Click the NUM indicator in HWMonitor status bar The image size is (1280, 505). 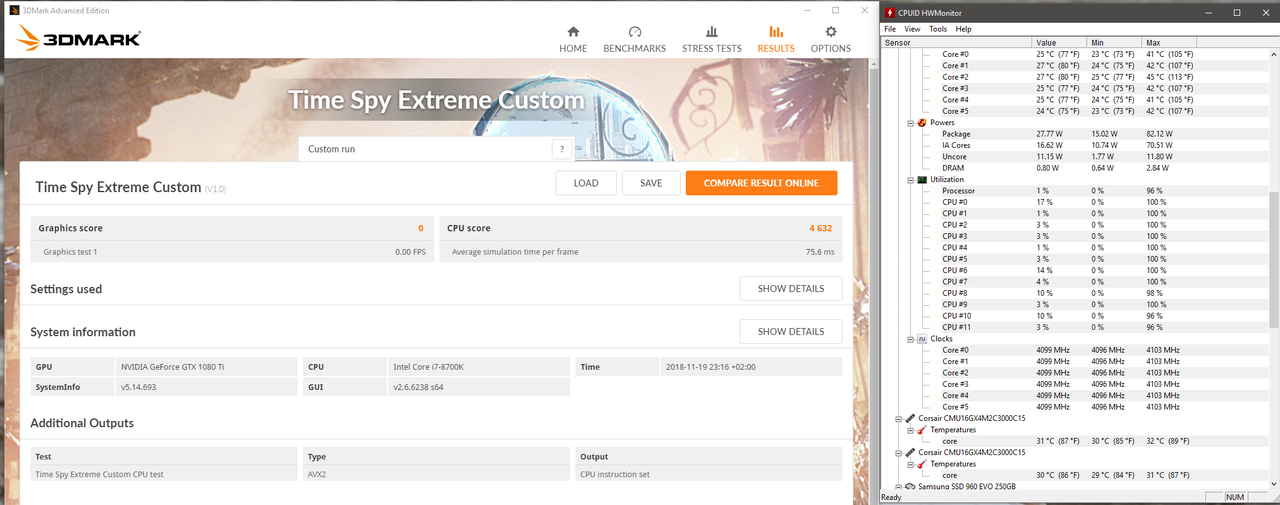(1234, 497)
